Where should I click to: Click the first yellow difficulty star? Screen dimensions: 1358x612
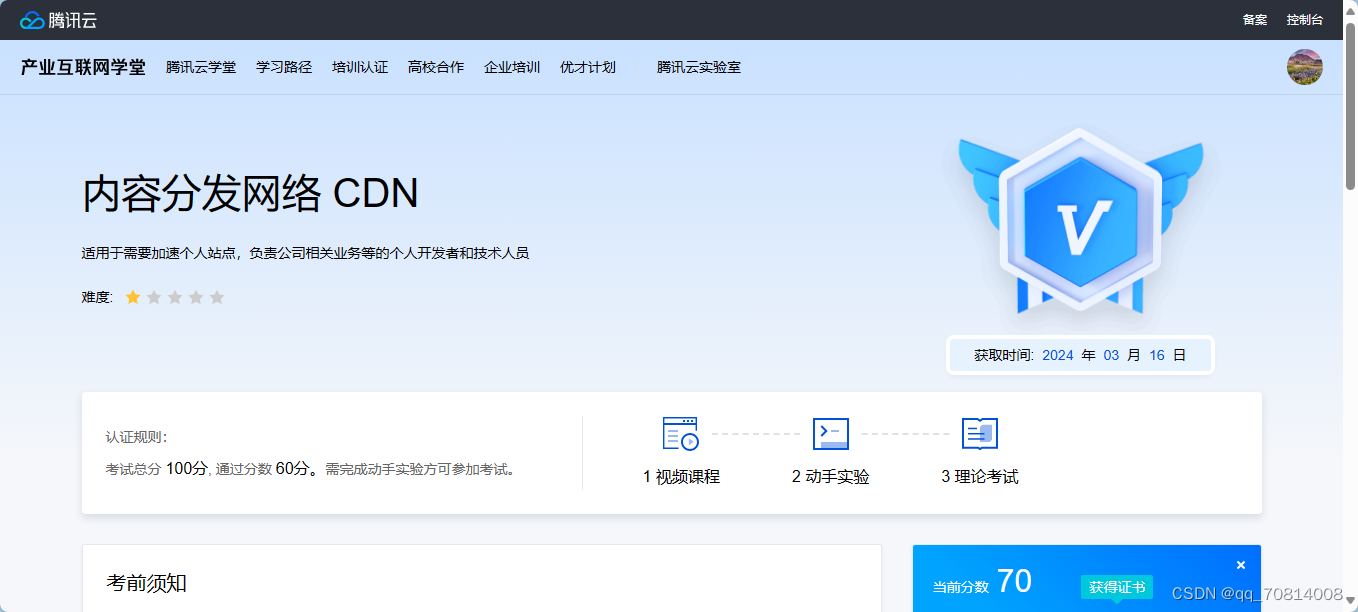point(133,297)
